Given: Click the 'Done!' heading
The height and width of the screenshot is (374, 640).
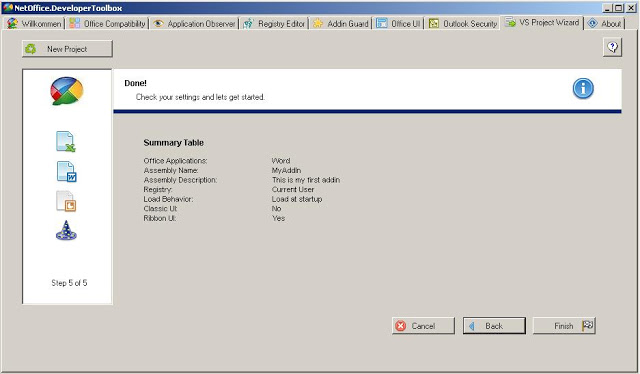Looking at the screenshot, I should 136,83.
